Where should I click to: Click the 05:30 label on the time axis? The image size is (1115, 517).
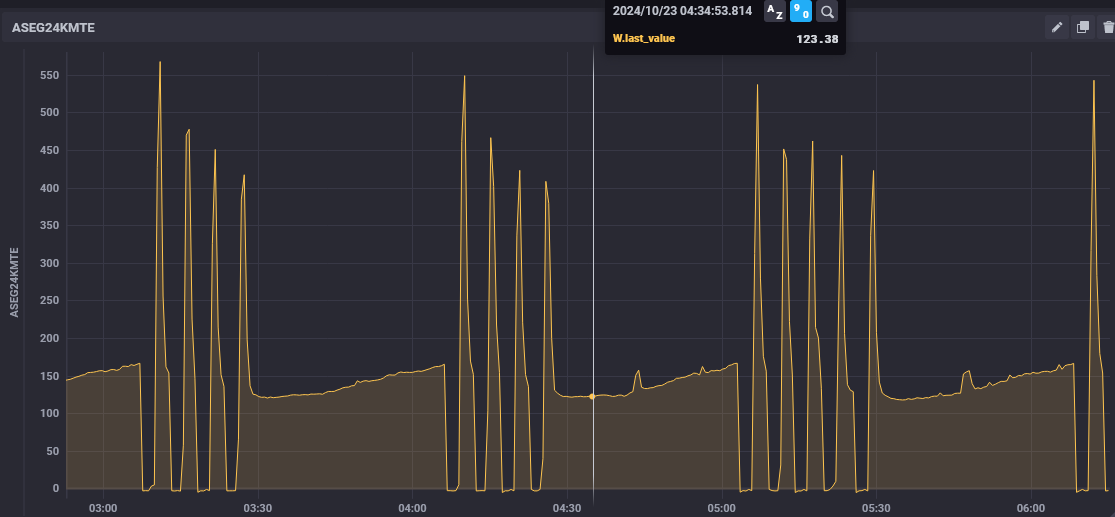tap(876, 508)
